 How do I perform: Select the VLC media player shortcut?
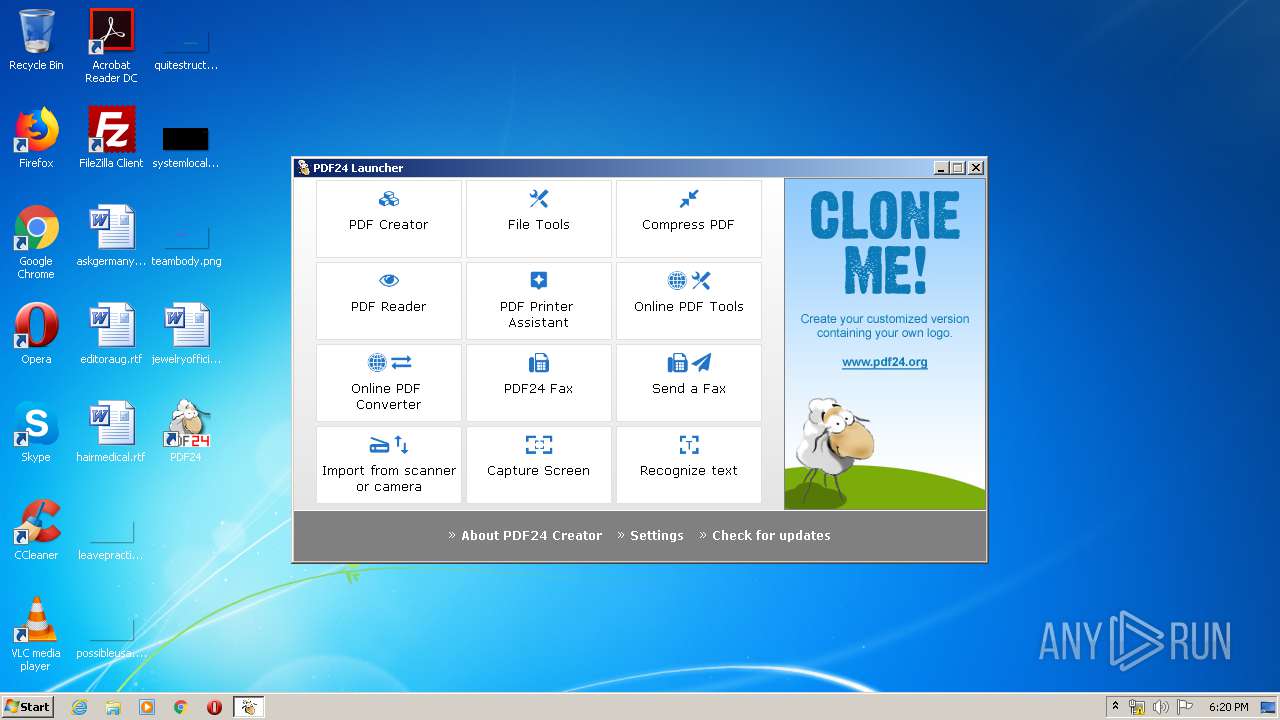[x=36, y=634]
